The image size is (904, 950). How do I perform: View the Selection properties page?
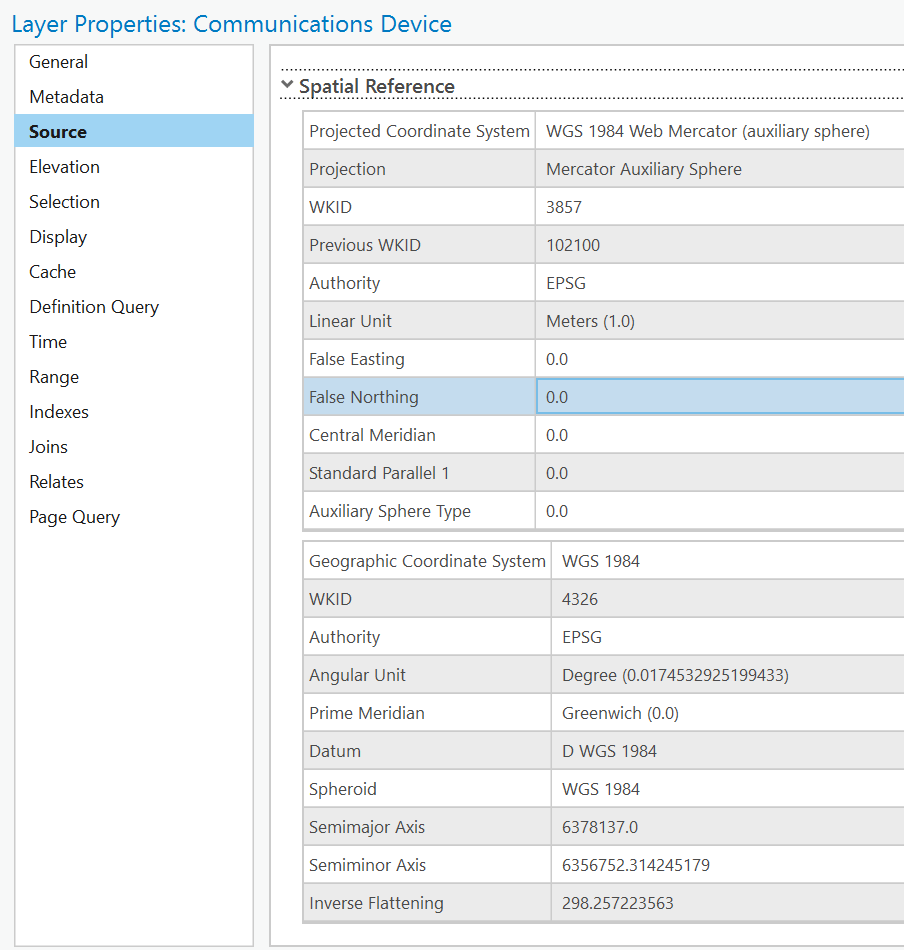pyautogui.click(x=64, y=201)
